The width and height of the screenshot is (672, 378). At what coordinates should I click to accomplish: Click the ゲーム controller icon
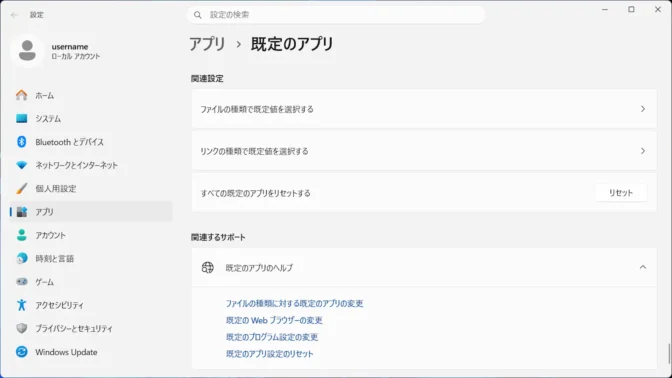click(21, 282)
